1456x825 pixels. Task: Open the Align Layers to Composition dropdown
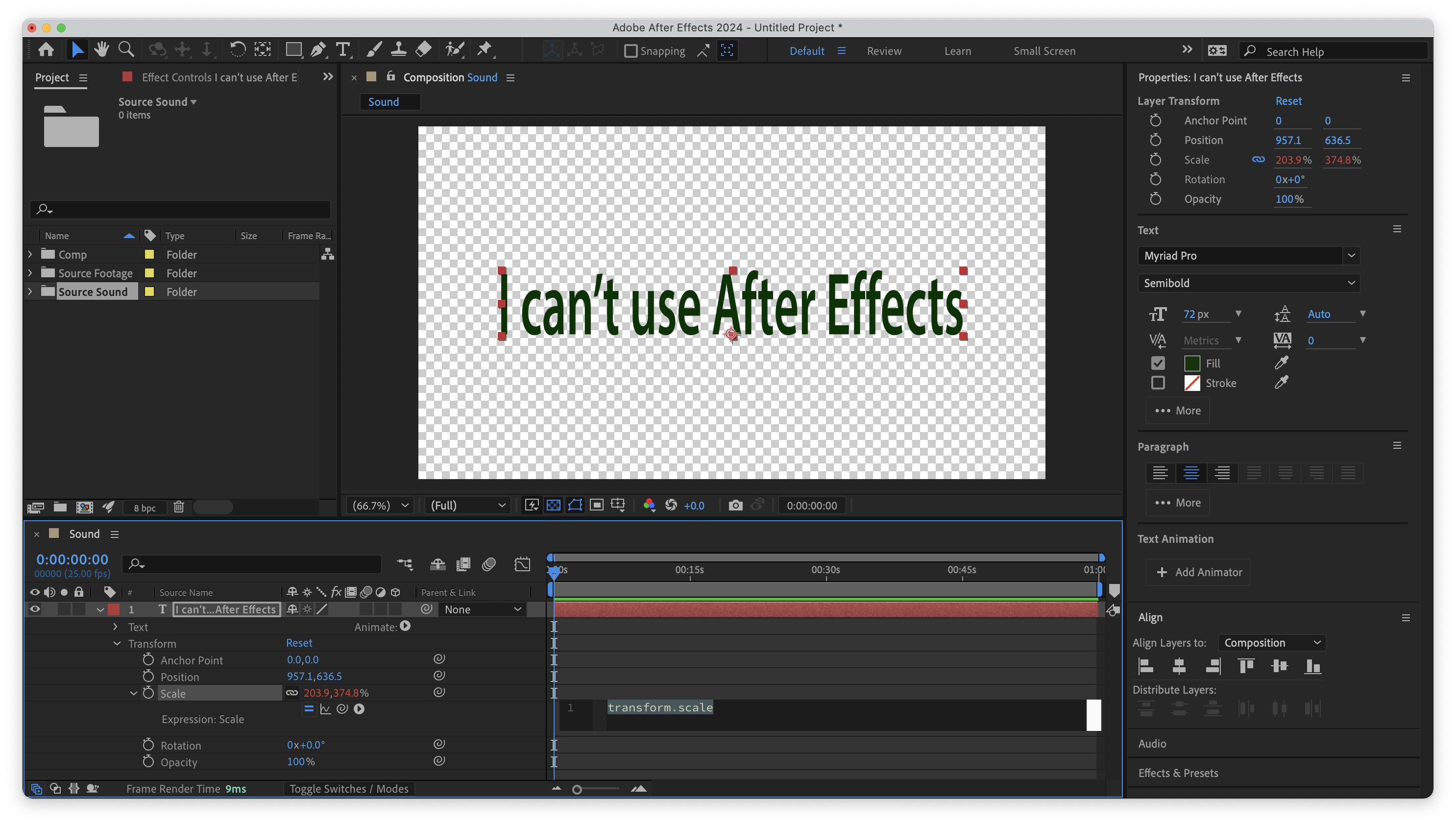(x=1271, y=643)
